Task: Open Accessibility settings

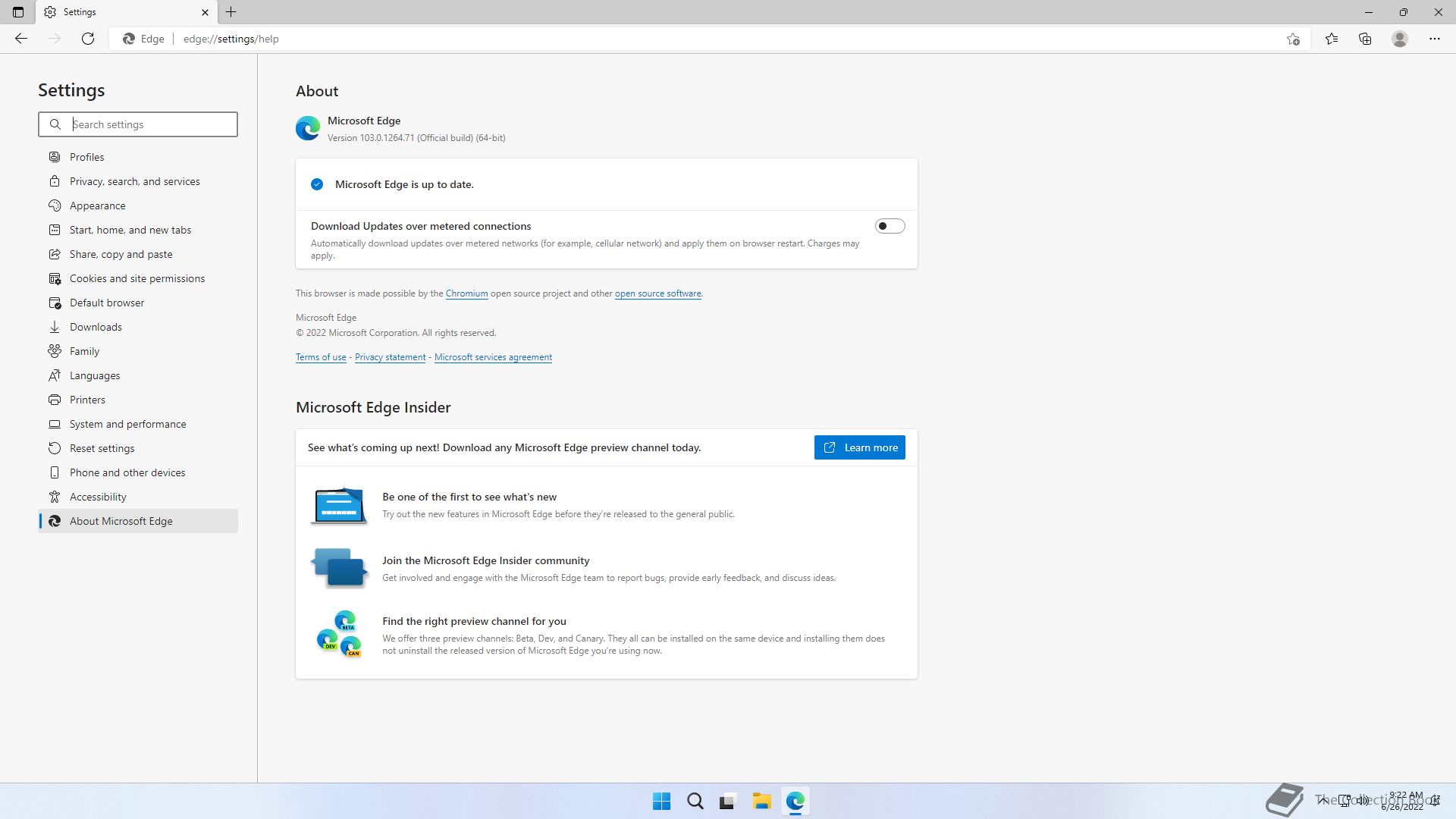Action: [138, 497]
